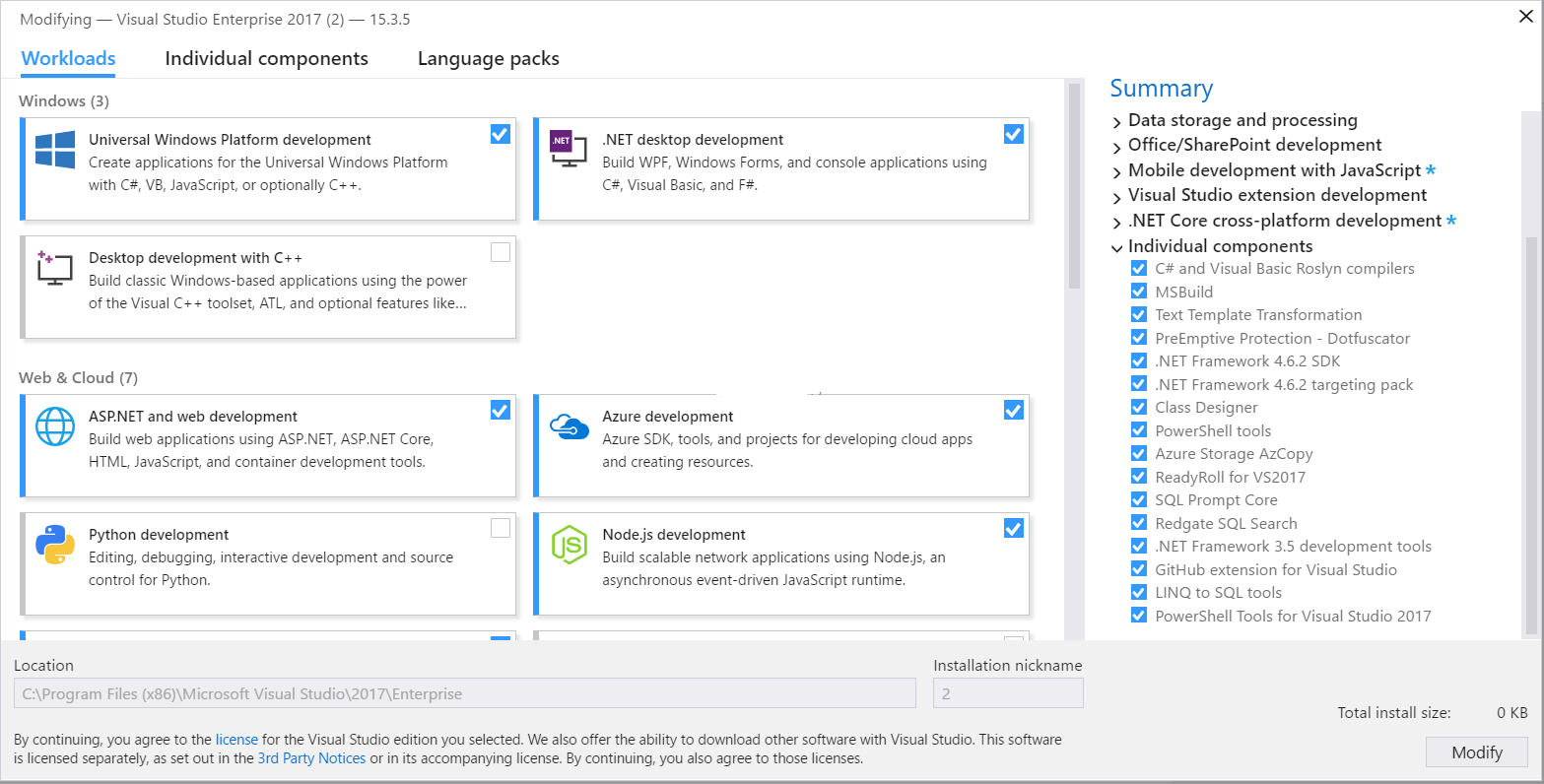The image size is (1544, 784).
Task: Click the Desktop development with C++ icon
Action: 55,268
